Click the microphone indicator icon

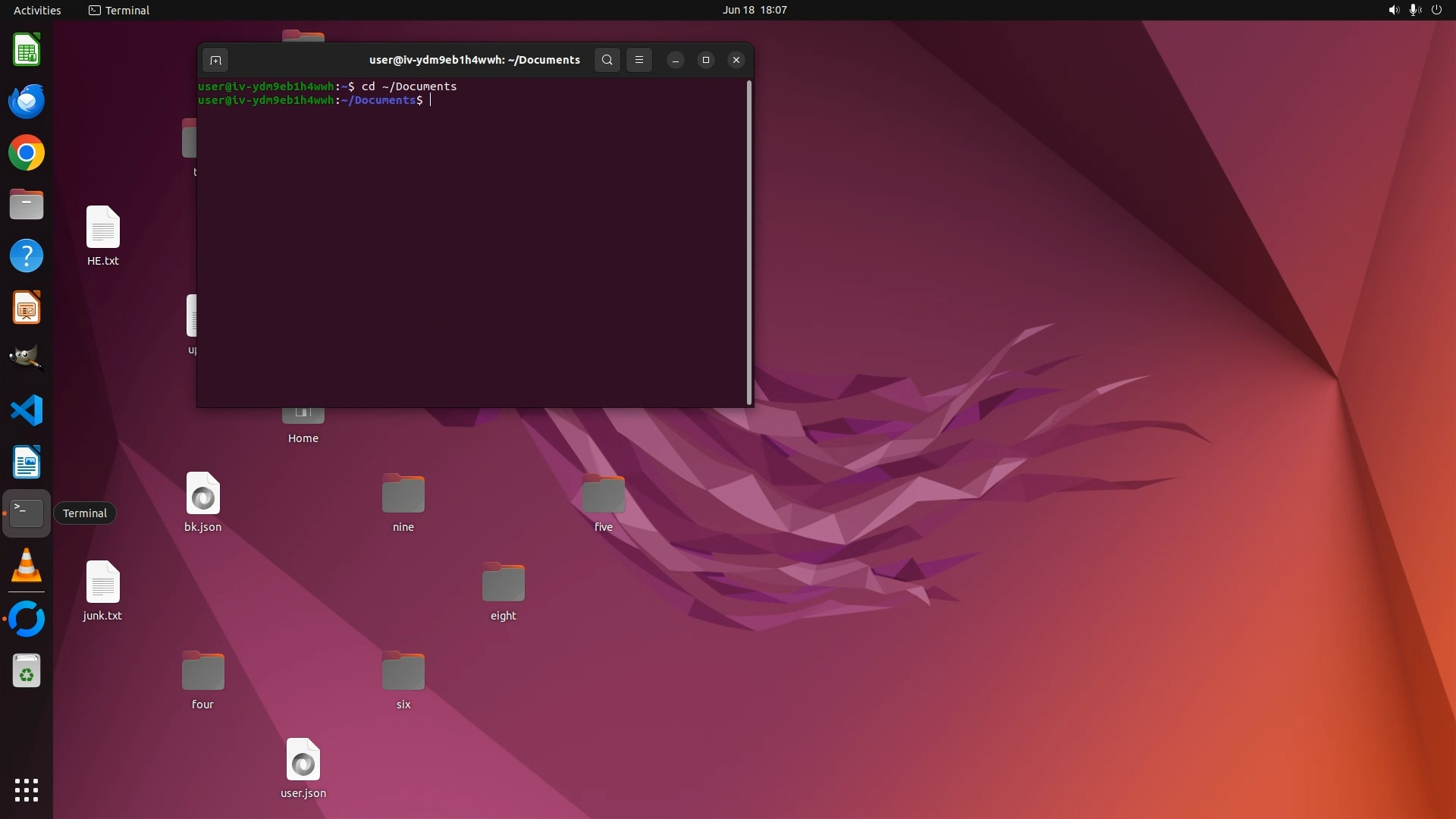click(x=1414, y=10)
